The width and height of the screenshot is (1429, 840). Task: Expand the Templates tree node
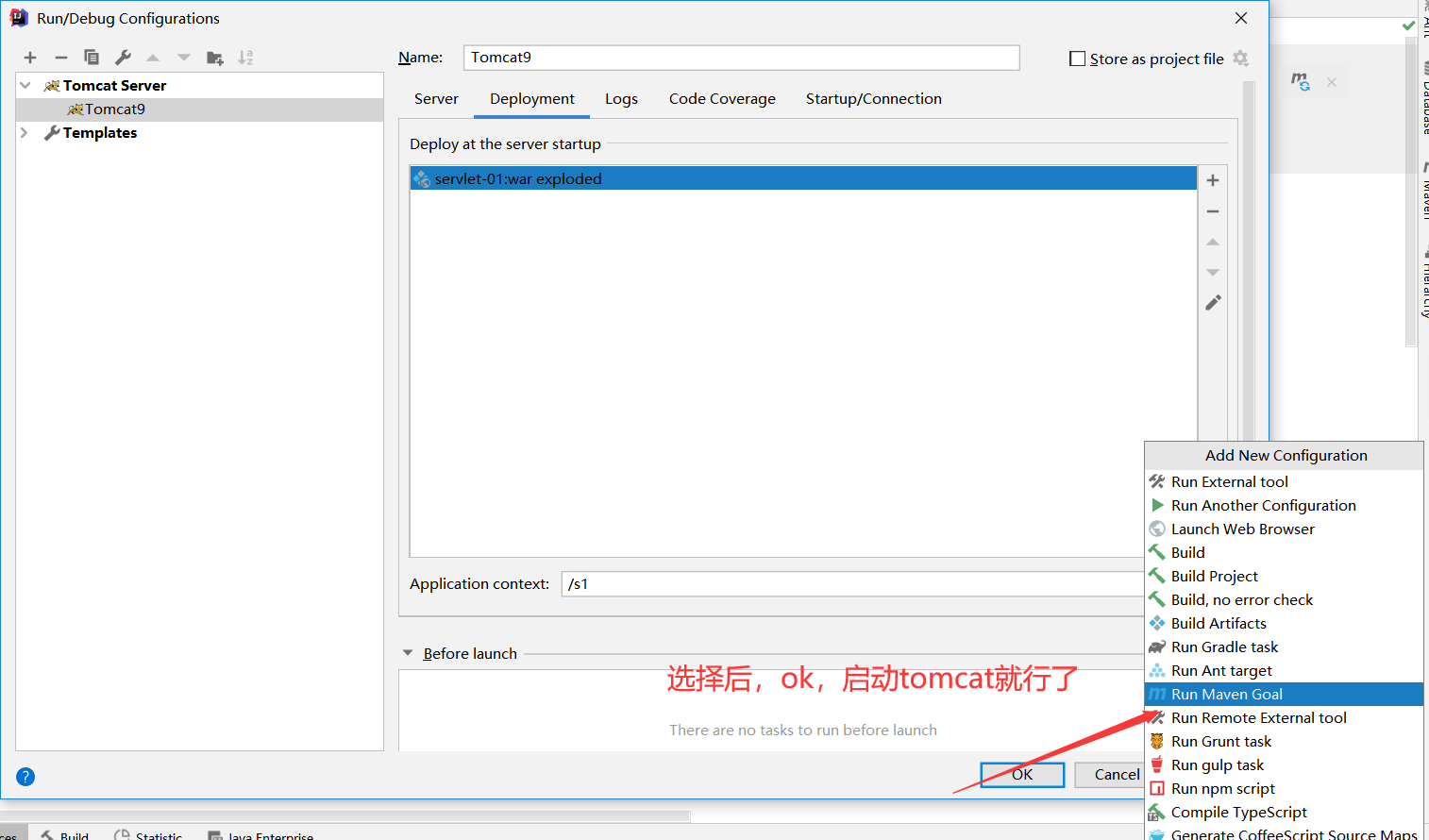click(x=25, y=133)
